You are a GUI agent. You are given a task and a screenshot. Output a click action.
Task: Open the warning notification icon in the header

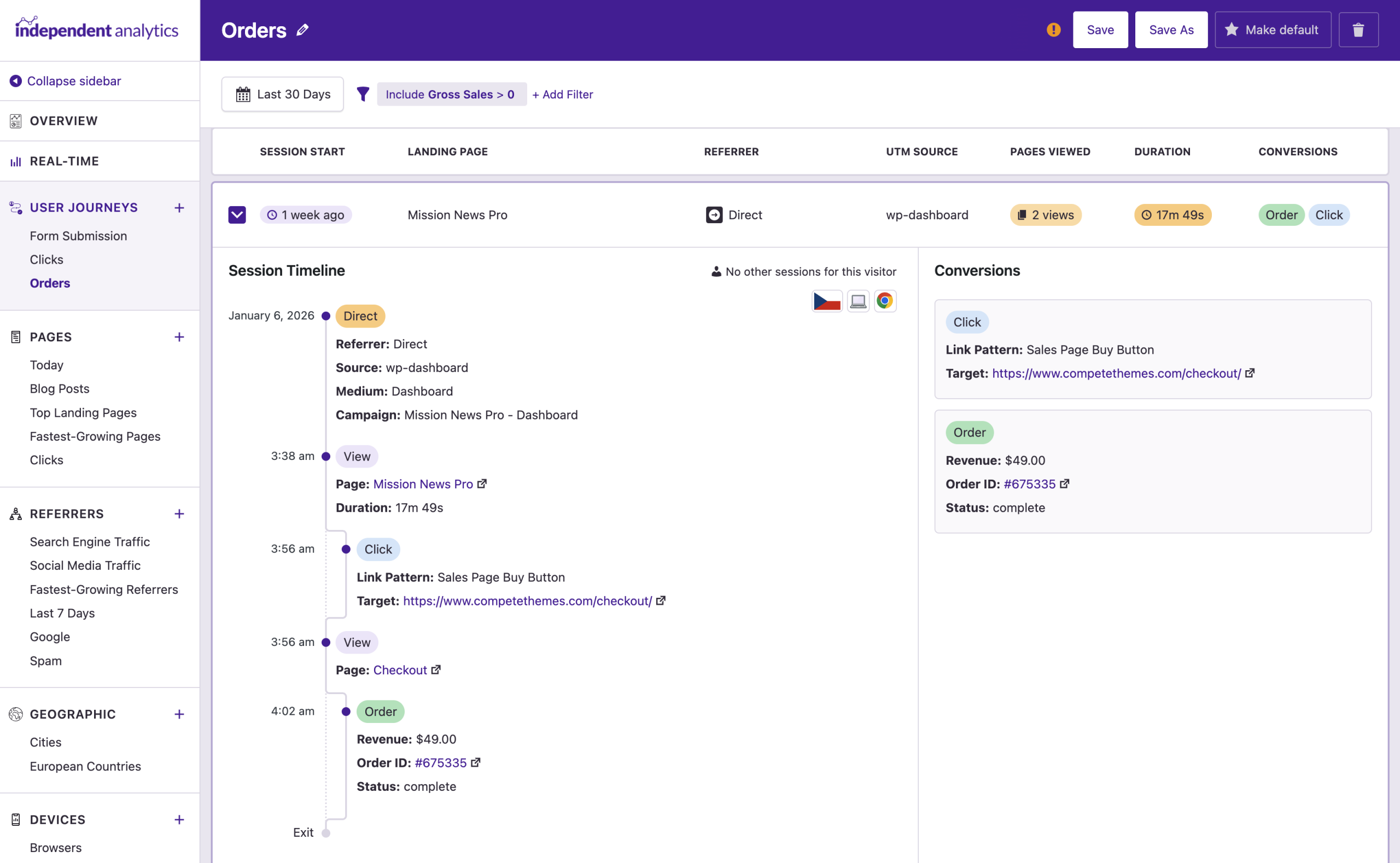point(1053,30)
